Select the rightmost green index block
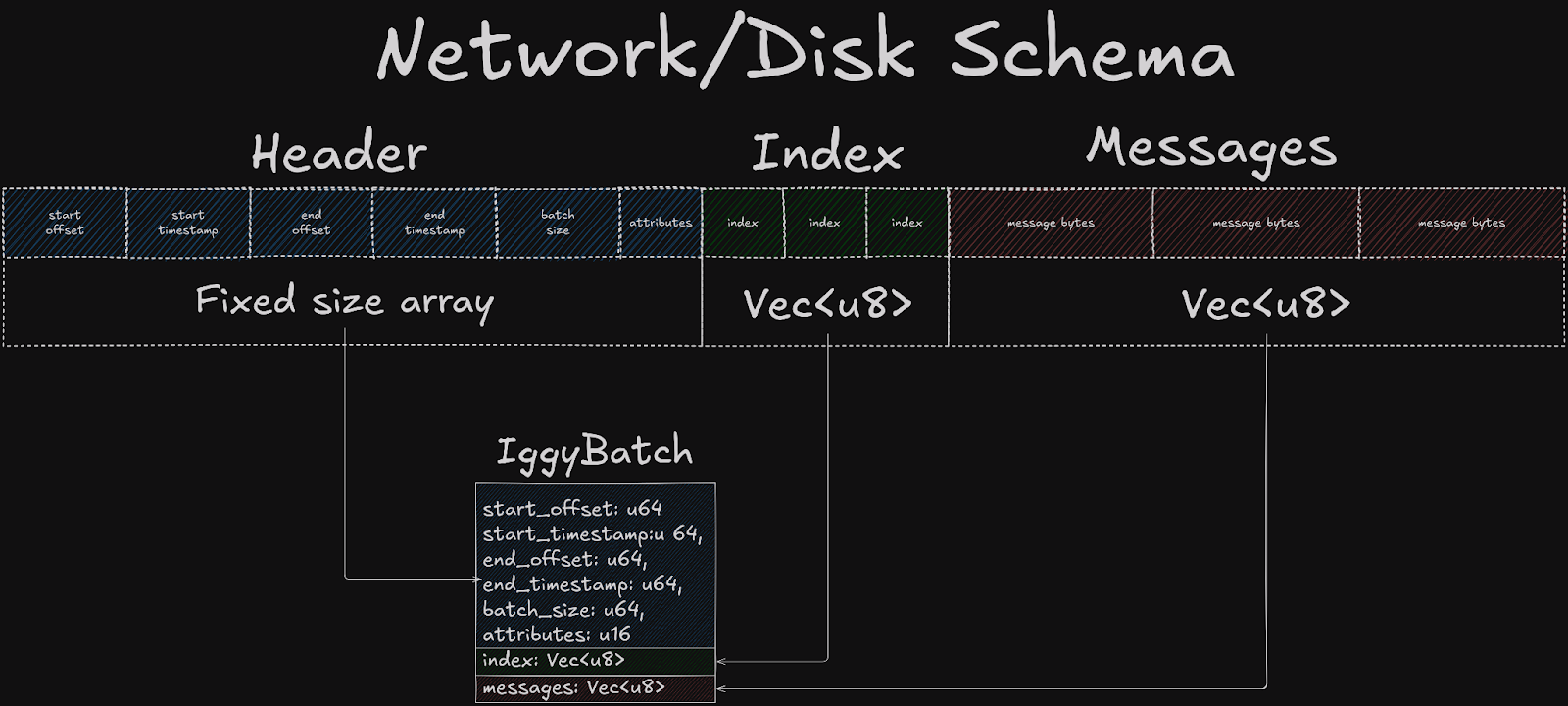 click(907, 223)
